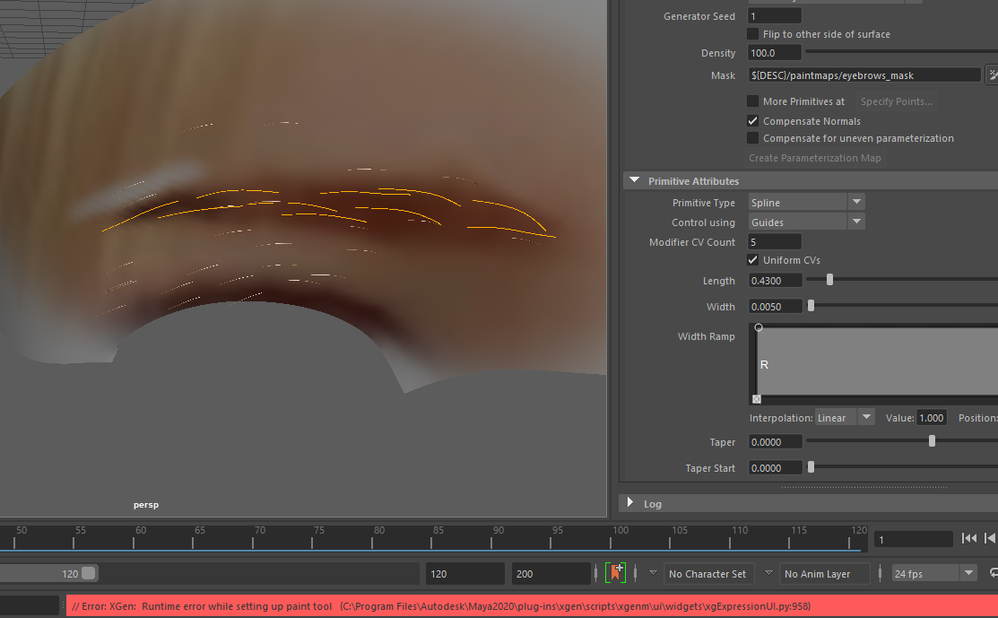Screen dimensions: 998x618
Task: Click the Specify Points... button
Action: point(896,101)
